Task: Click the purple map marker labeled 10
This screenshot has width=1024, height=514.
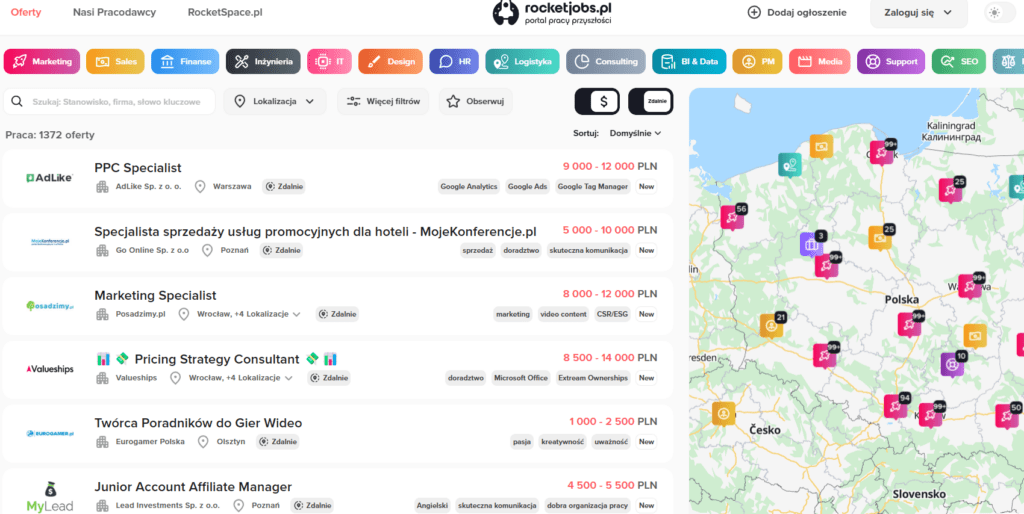Action: coord(952,364)
